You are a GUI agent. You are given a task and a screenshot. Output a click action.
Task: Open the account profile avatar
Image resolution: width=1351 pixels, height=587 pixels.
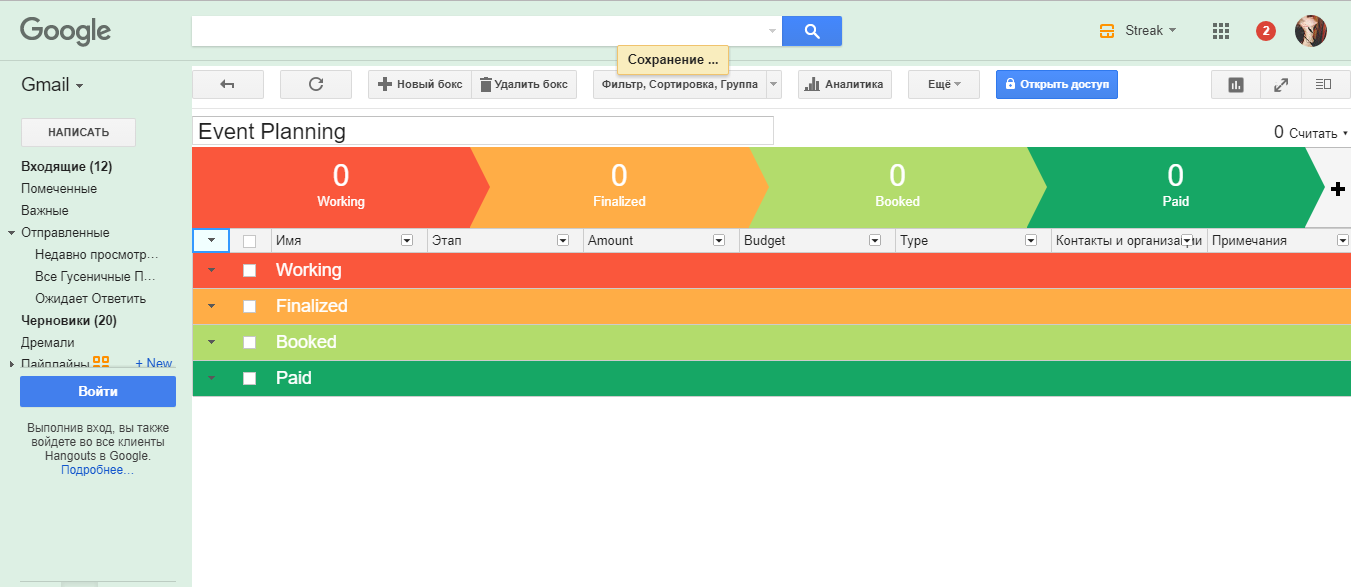click(1311, 31)
